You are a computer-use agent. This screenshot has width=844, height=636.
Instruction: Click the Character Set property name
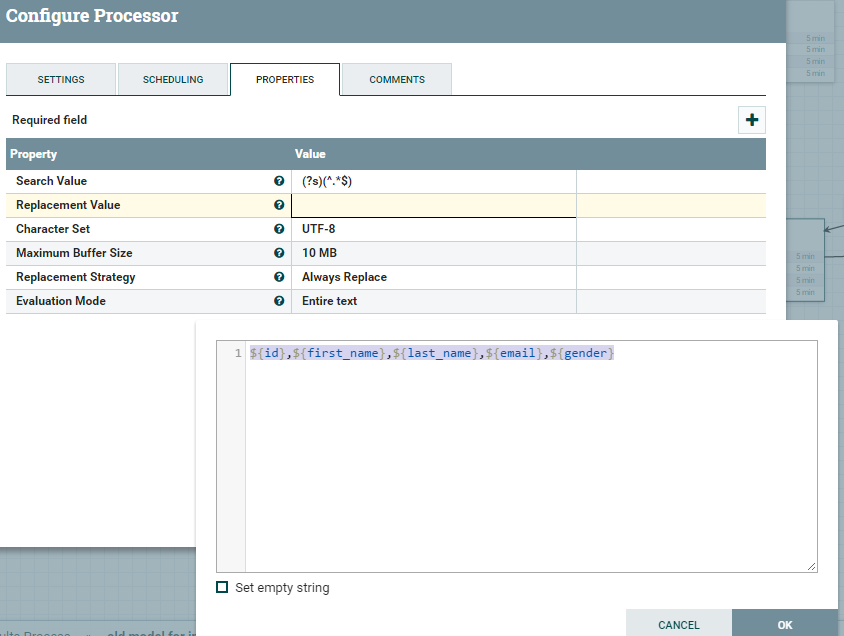[53, 229]
